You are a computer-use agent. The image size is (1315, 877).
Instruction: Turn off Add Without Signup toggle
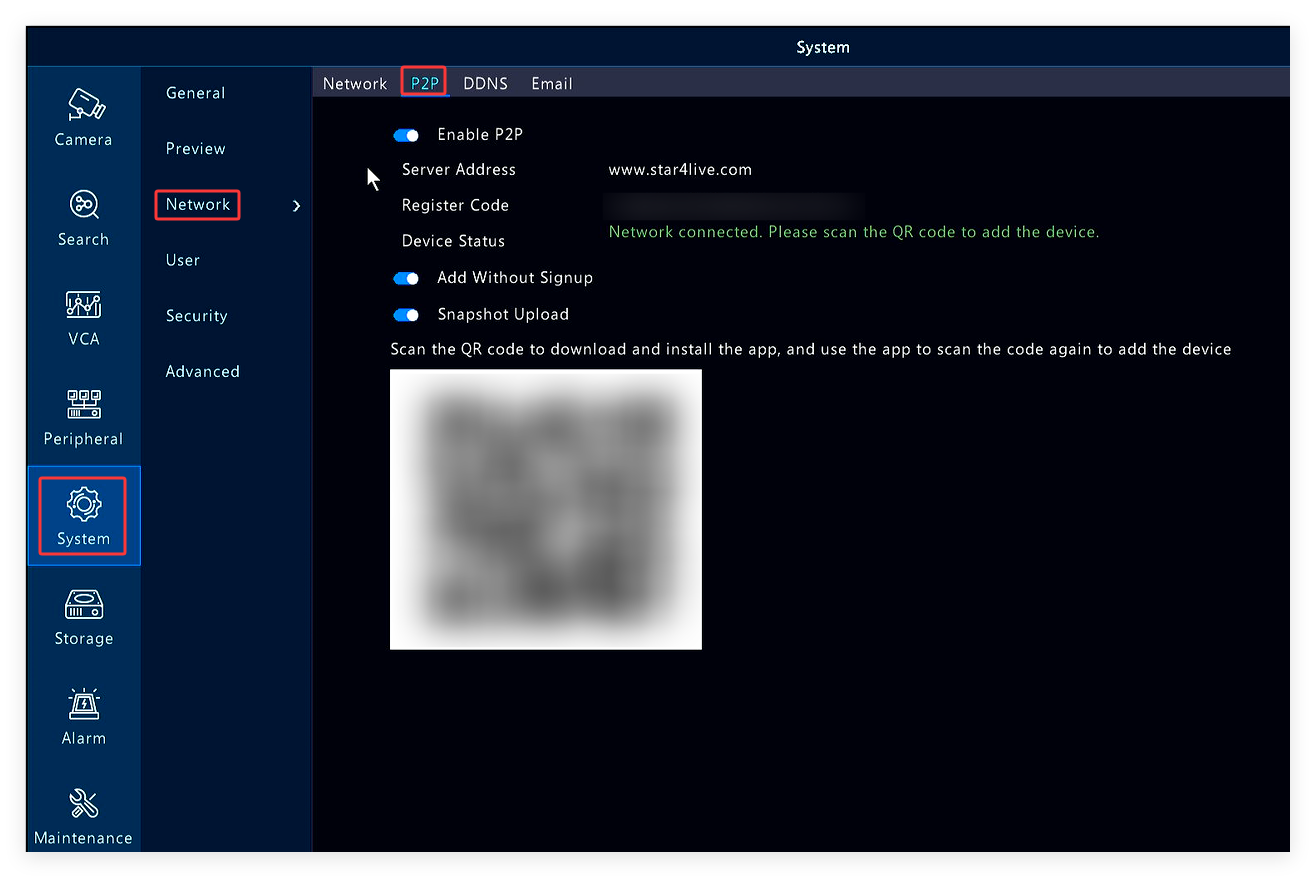(406, 278)
